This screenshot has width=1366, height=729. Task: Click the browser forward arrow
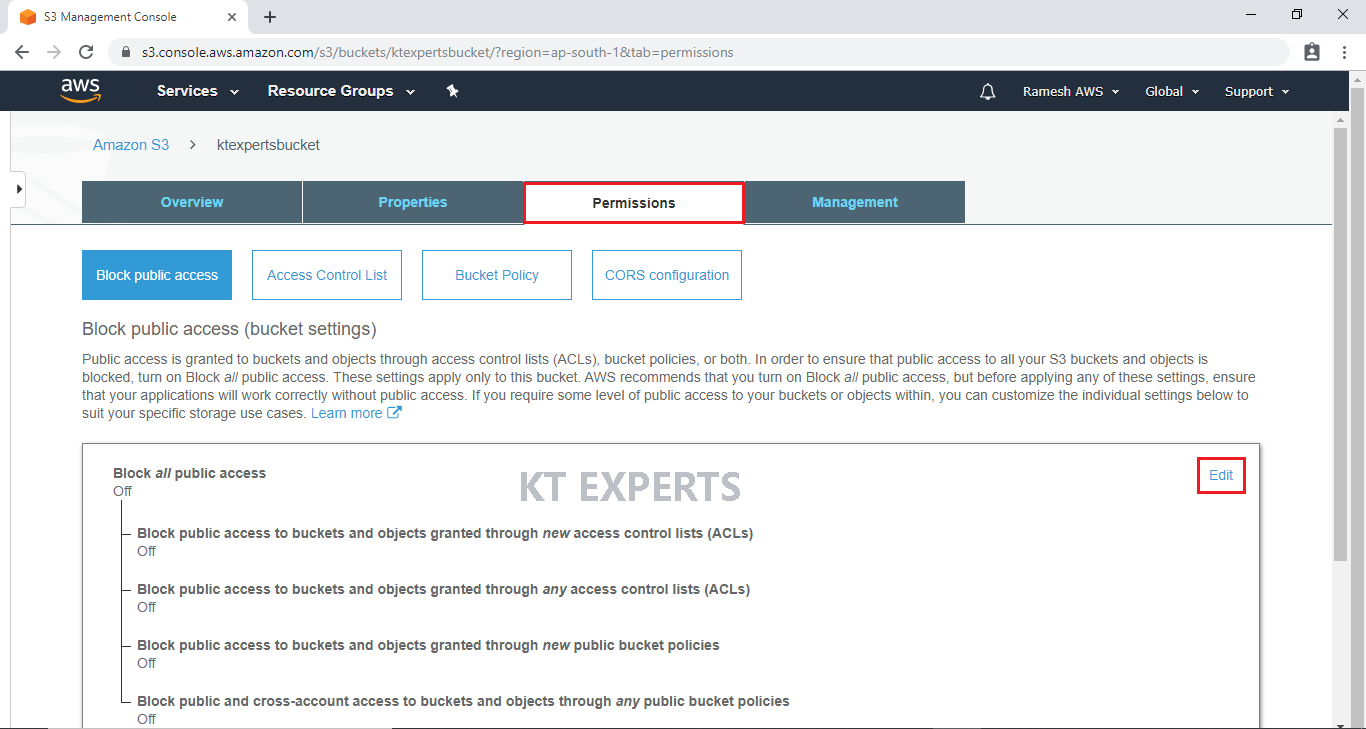54,52
